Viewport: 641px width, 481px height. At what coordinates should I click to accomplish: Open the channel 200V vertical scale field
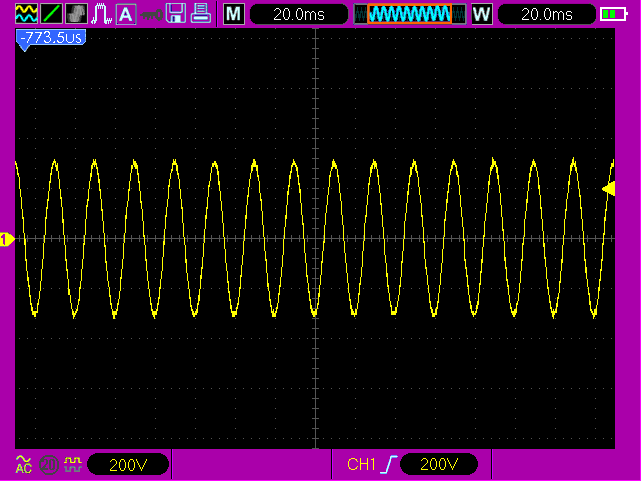[x=128, y=464]
